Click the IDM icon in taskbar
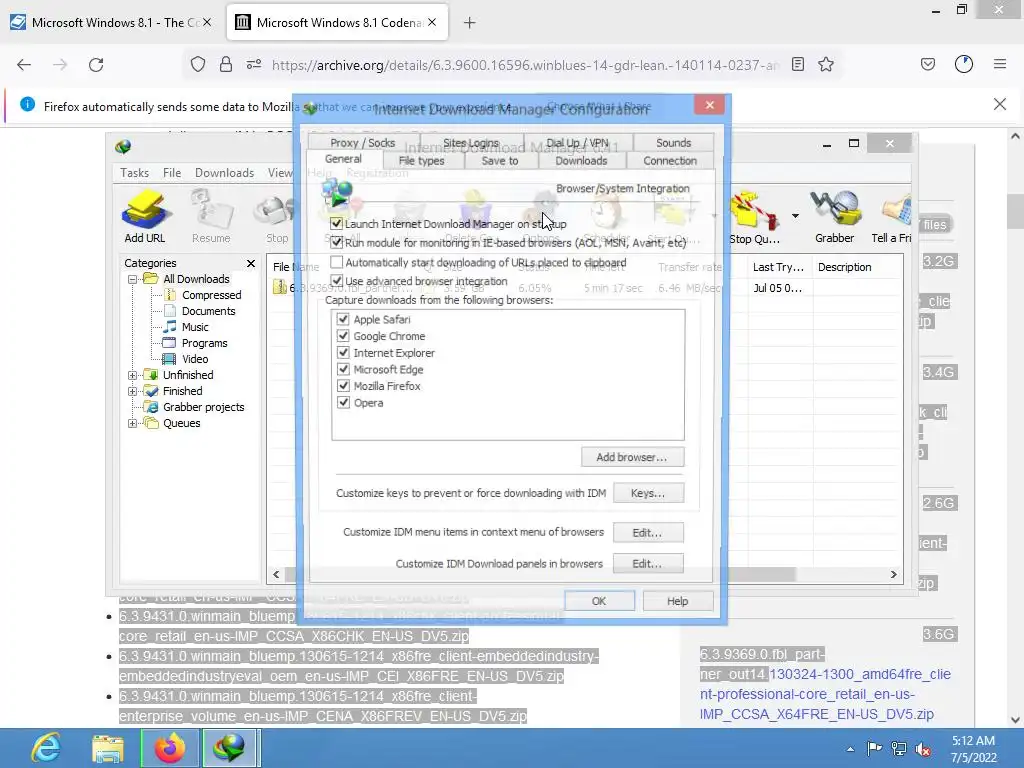Viewport: 1024px width, 768px height. pyautogui.click(x=229, y=748)
